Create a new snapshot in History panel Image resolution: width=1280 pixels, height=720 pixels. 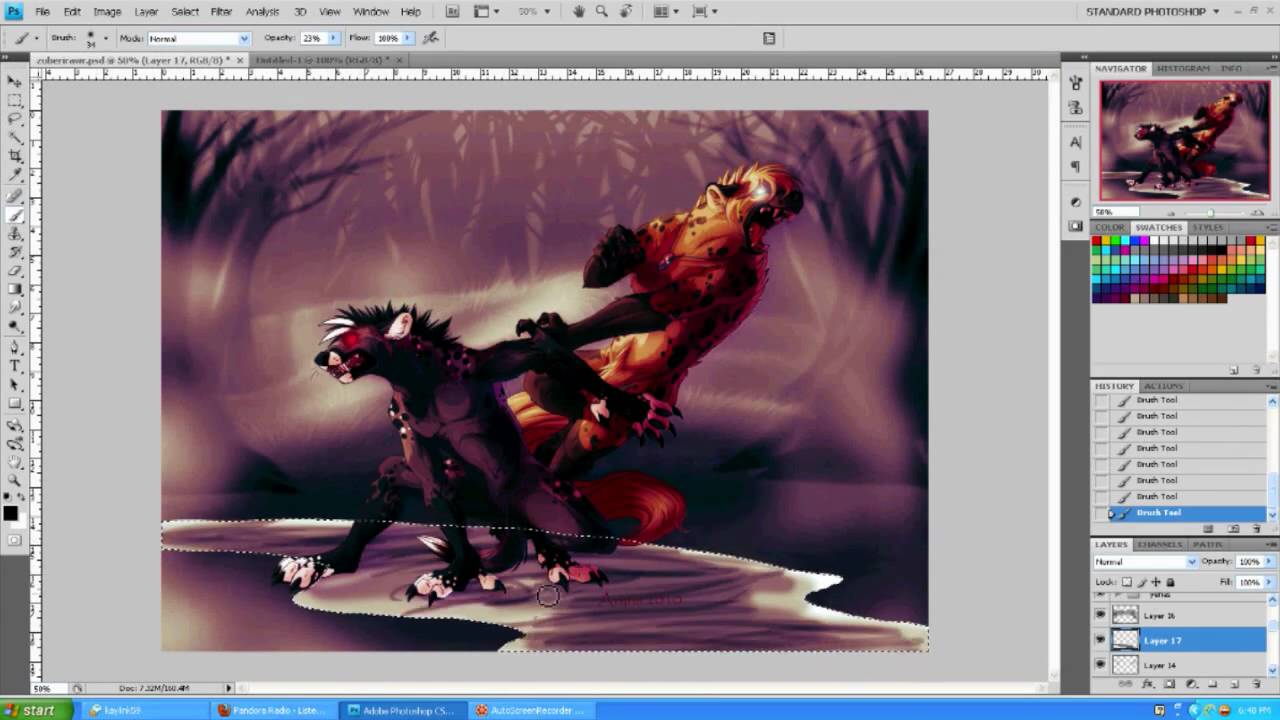coord(1233,529)
